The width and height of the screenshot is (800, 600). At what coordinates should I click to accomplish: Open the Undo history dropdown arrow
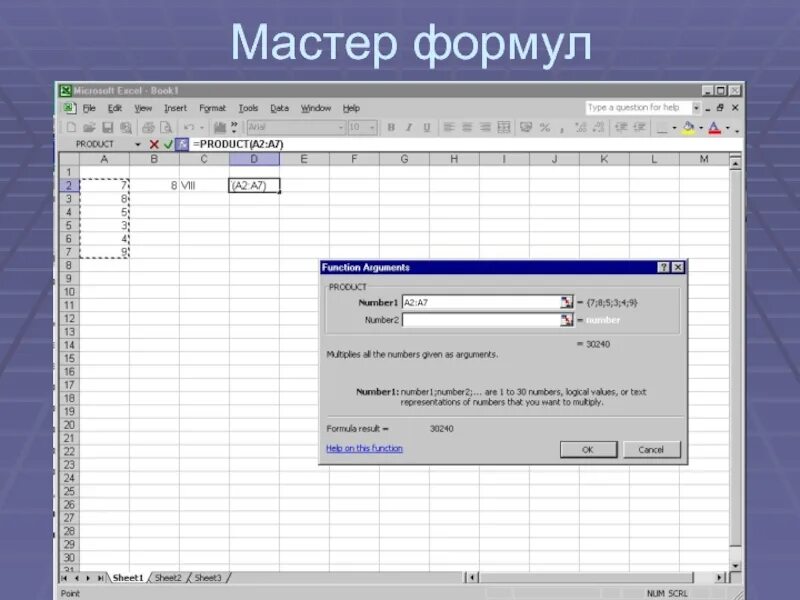point(202,128)
